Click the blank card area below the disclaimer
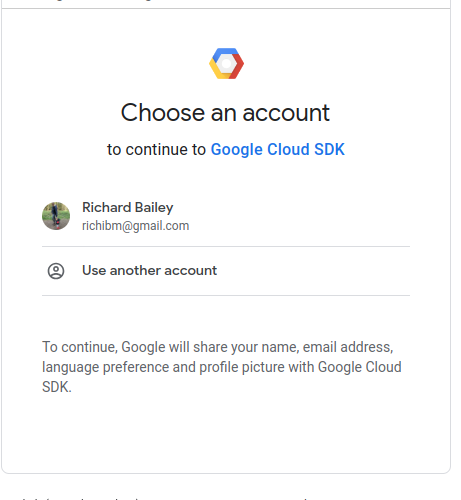The image size is (461, 500). 226,433
